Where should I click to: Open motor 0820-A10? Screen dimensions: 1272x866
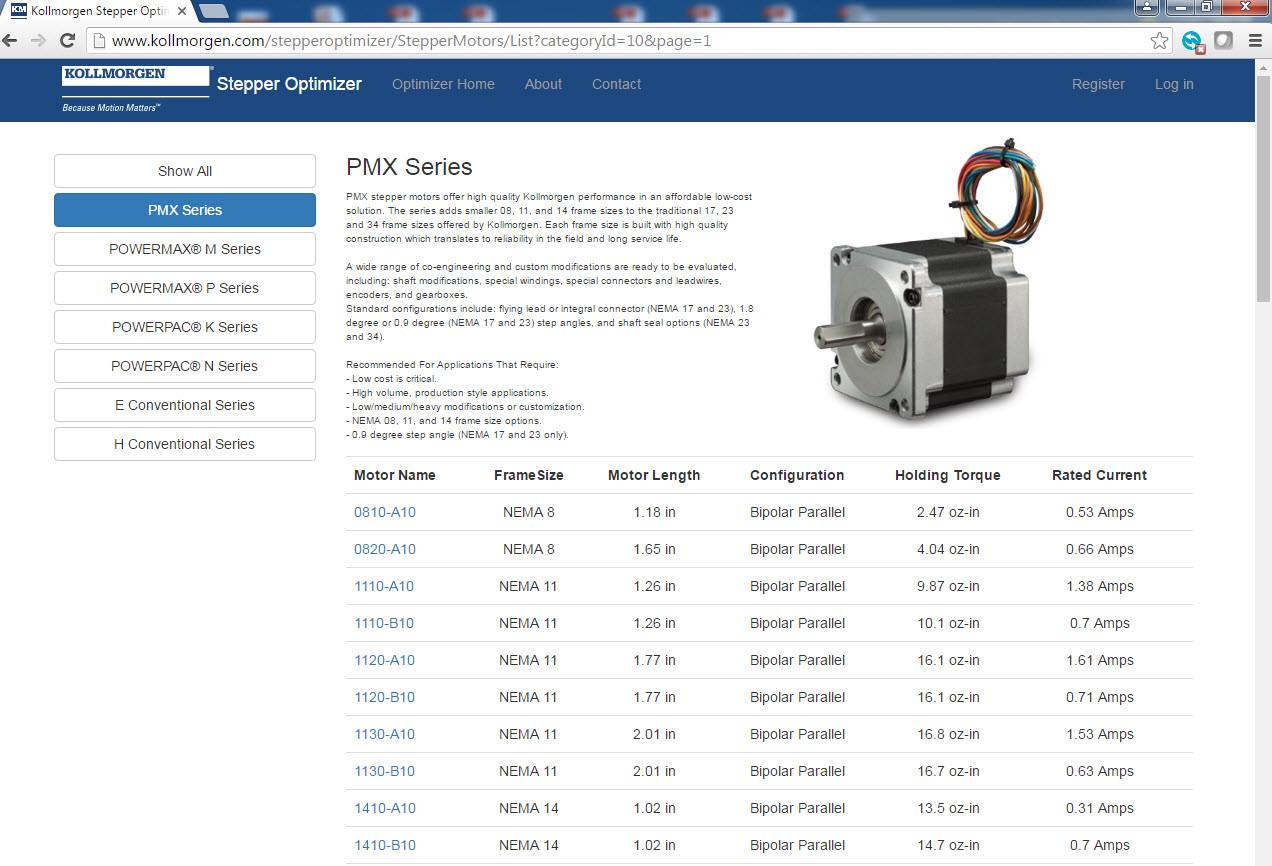point(384,549)
